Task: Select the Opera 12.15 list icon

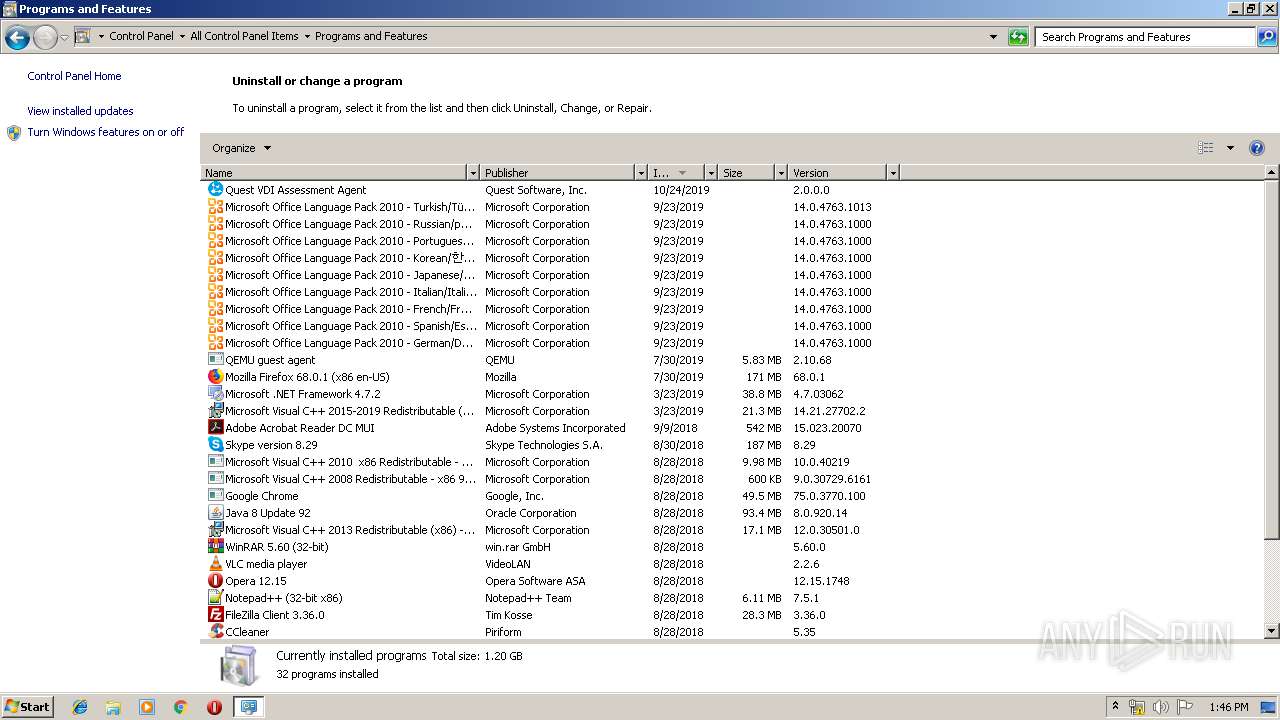Action: (x=215, y=580)
